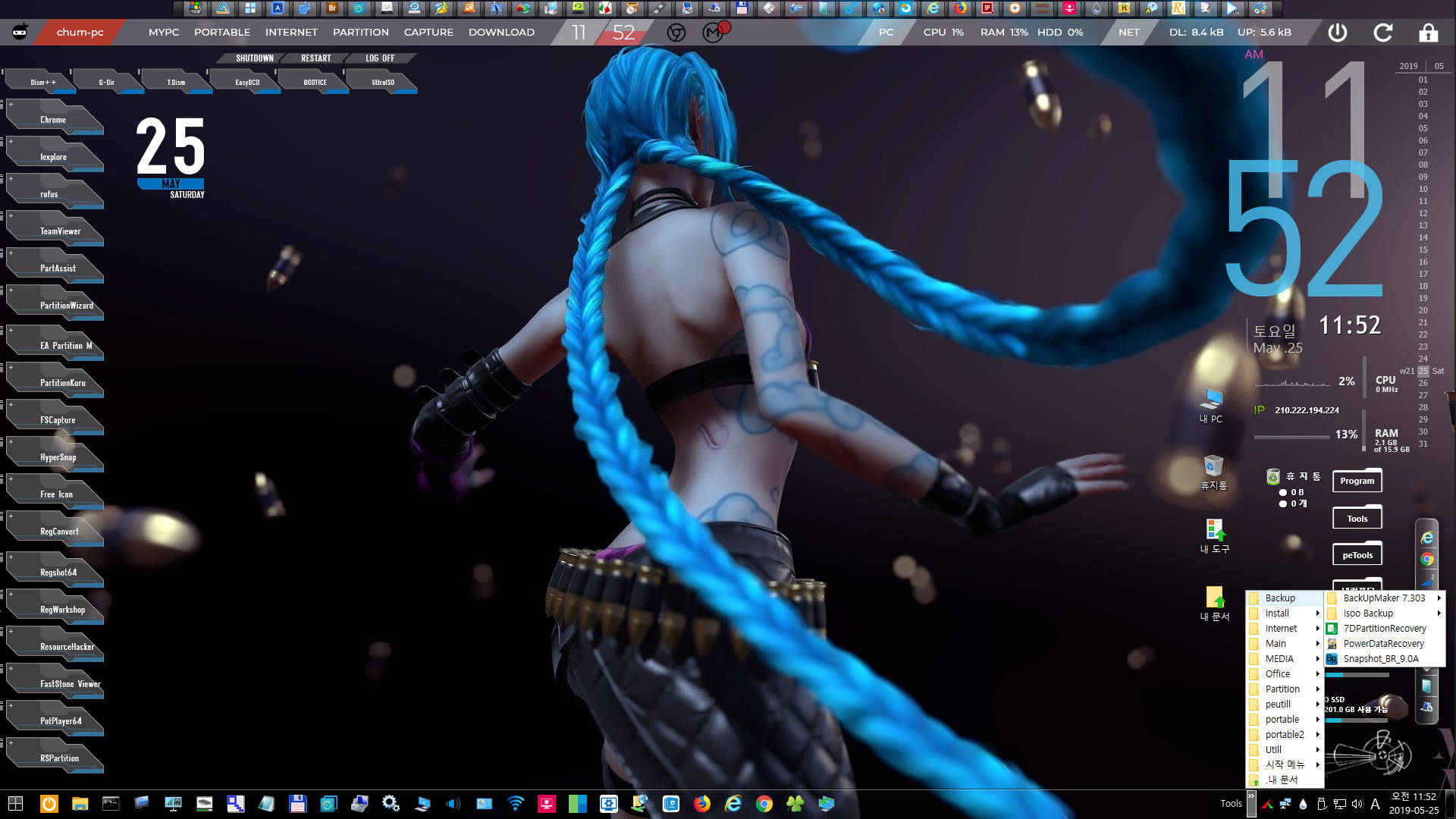Viewport: 1456px width, 819px height.
Task: Click the LOG OFF skin button
Action: [x=380, y=58]
